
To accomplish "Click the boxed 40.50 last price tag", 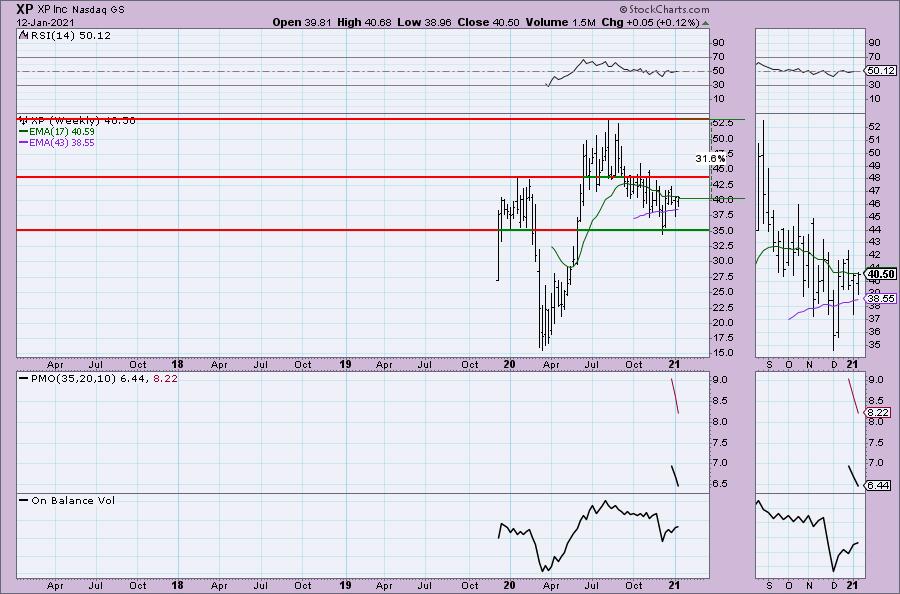I will pos(882,274).
